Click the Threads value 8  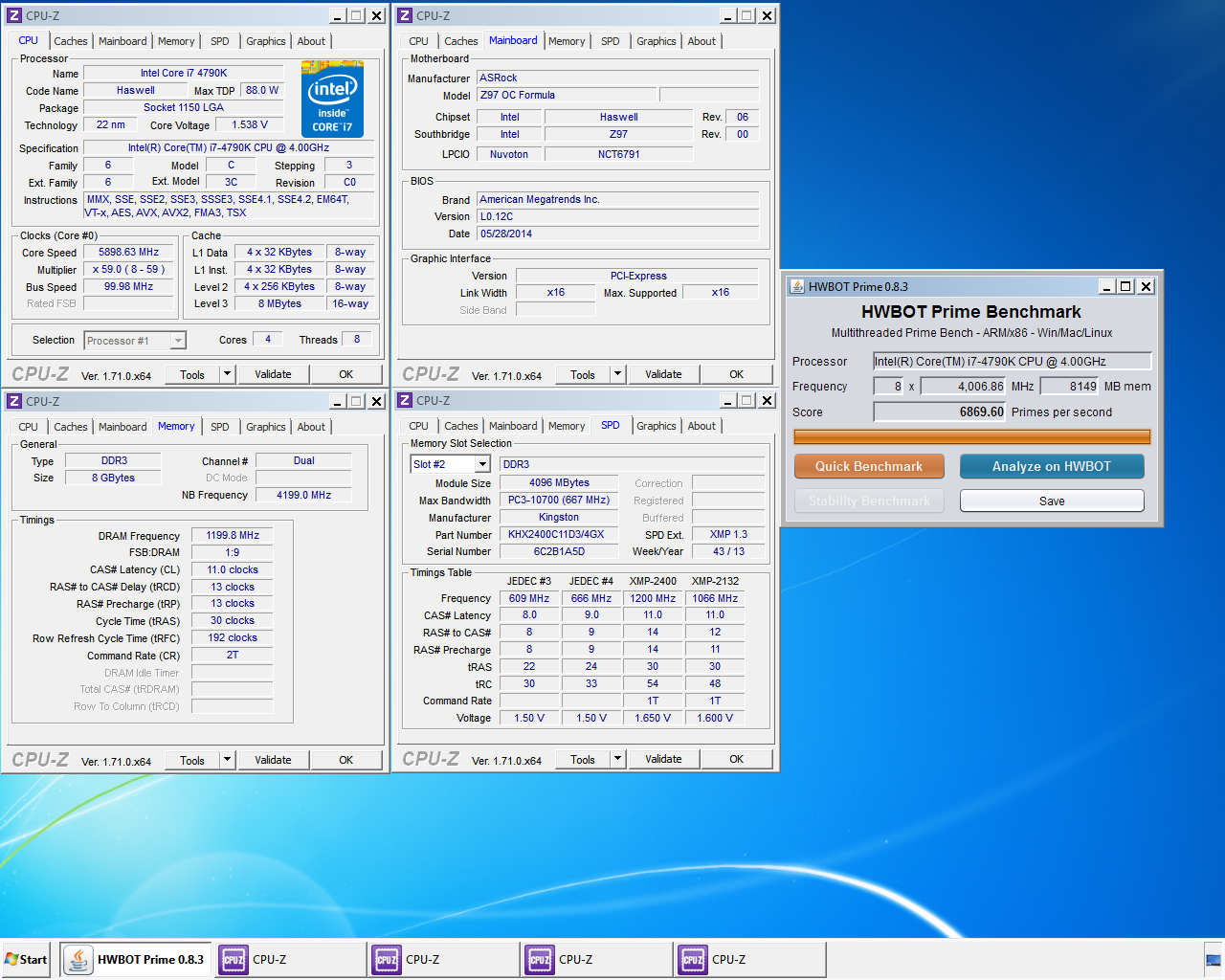point(357,340)
